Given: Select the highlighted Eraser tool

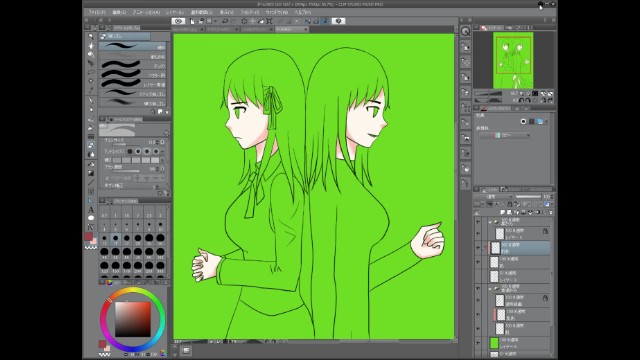Looking at the screenshot, I should point(91,145).
